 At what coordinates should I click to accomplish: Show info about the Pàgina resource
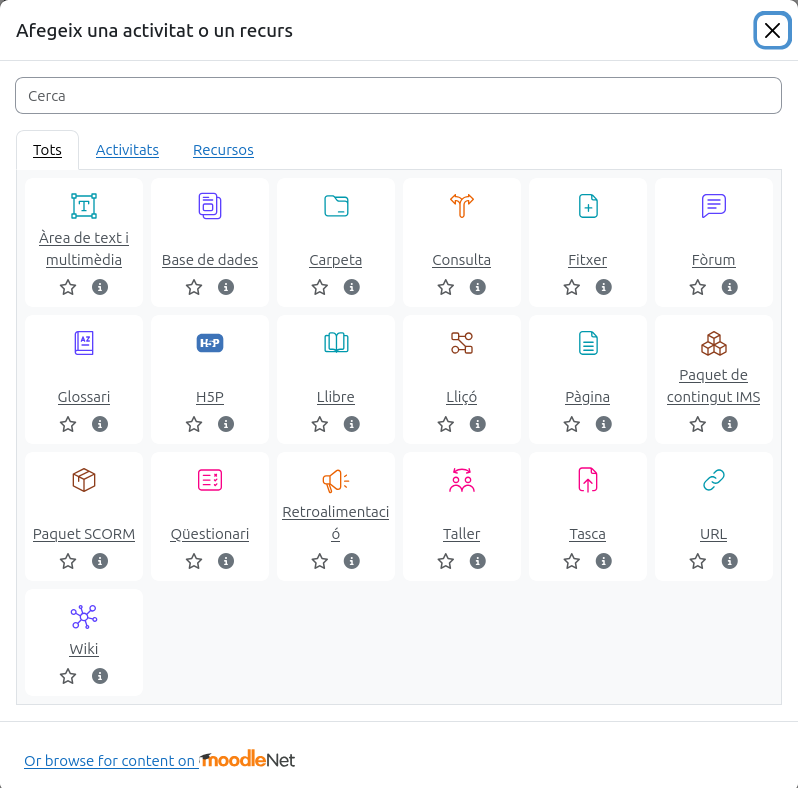pyautogui.click(x=604, y=424)
